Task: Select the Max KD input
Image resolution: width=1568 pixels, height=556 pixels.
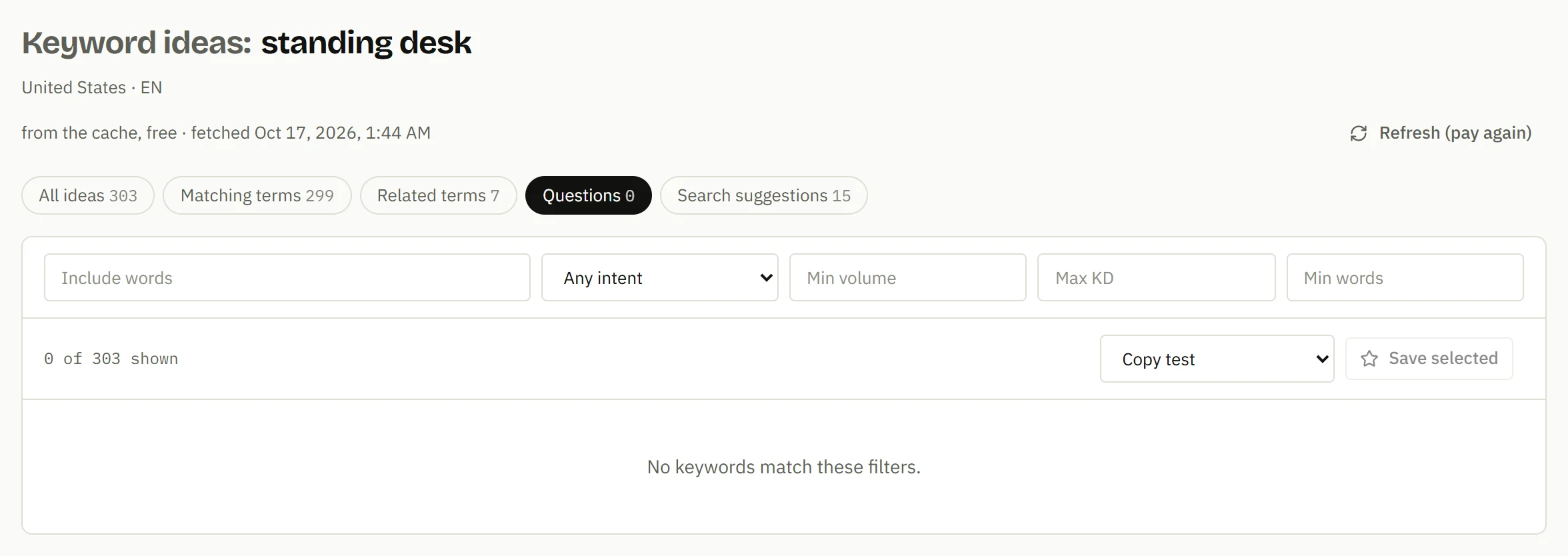Action: [x=1157, y=277]
